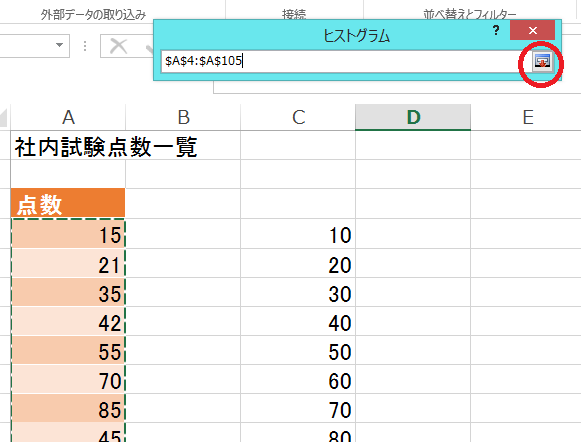Select cell with value 10 in column C
This screenshot has width=581, height=442.
[298, 234]
